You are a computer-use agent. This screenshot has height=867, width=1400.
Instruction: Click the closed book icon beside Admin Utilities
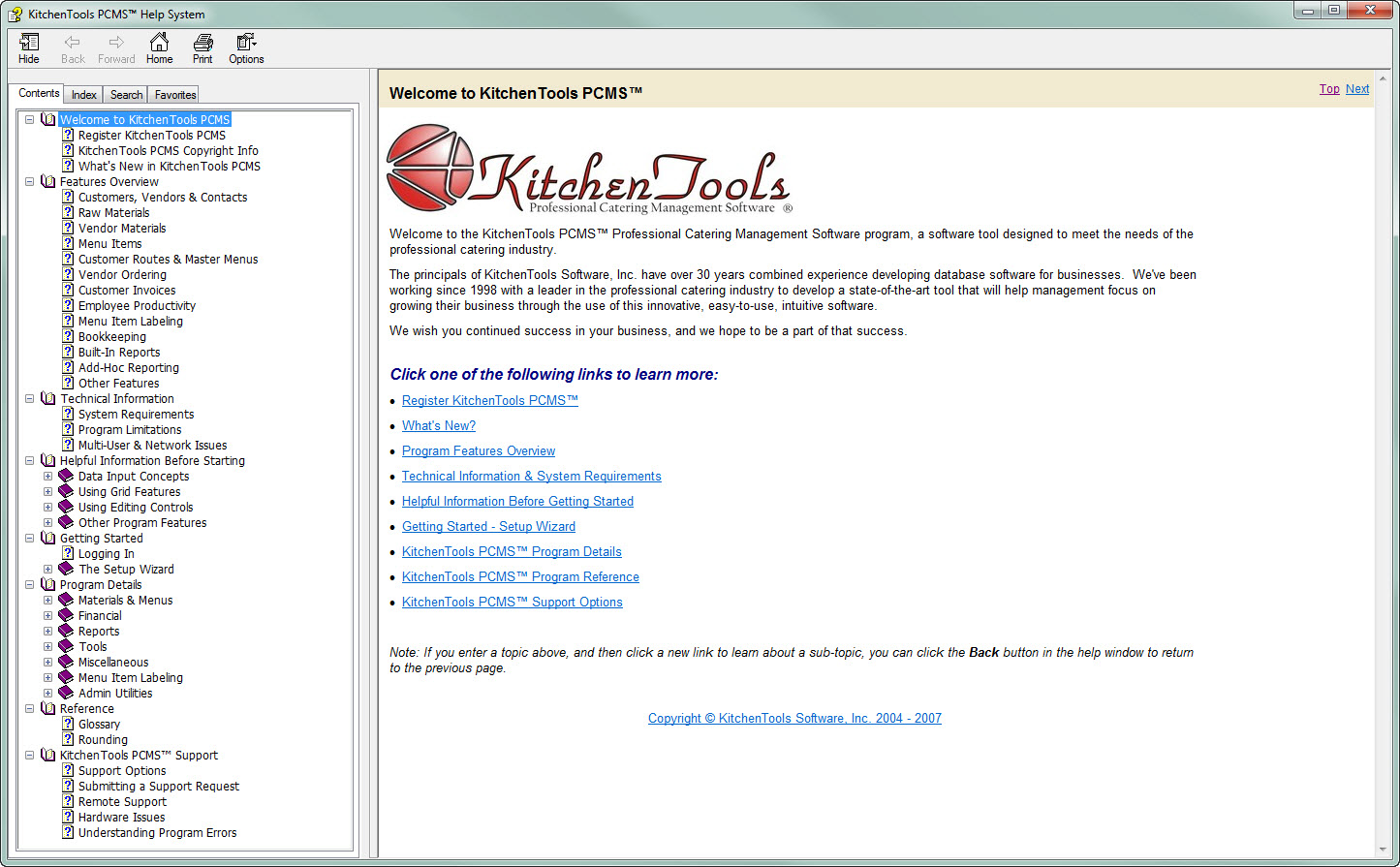(x=66, y=693)
